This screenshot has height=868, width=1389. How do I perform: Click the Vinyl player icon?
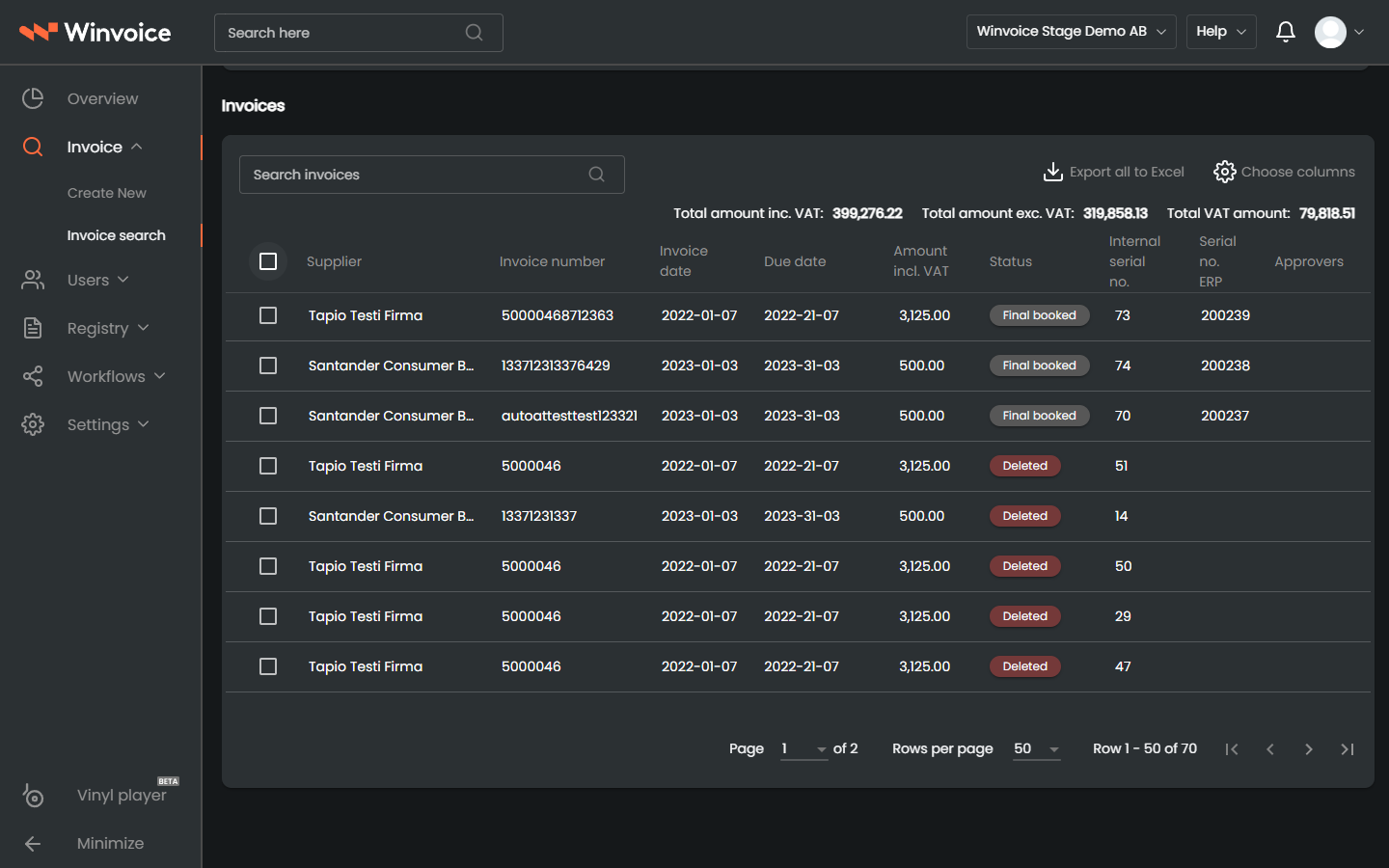(x=33, y=796)
